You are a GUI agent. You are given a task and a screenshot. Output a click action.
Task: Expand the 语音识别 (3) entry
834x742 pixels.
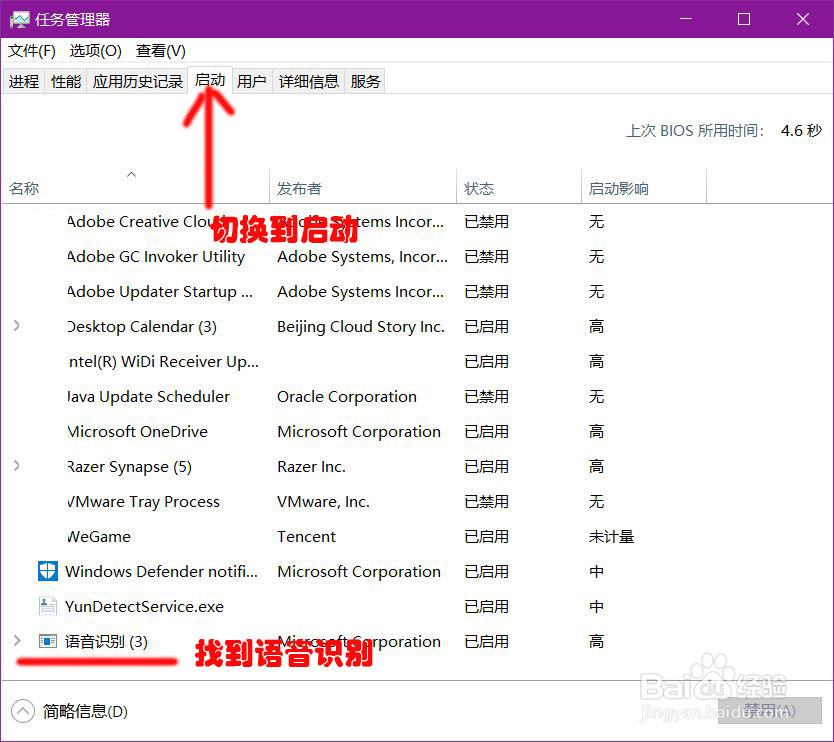coord(17,641)
